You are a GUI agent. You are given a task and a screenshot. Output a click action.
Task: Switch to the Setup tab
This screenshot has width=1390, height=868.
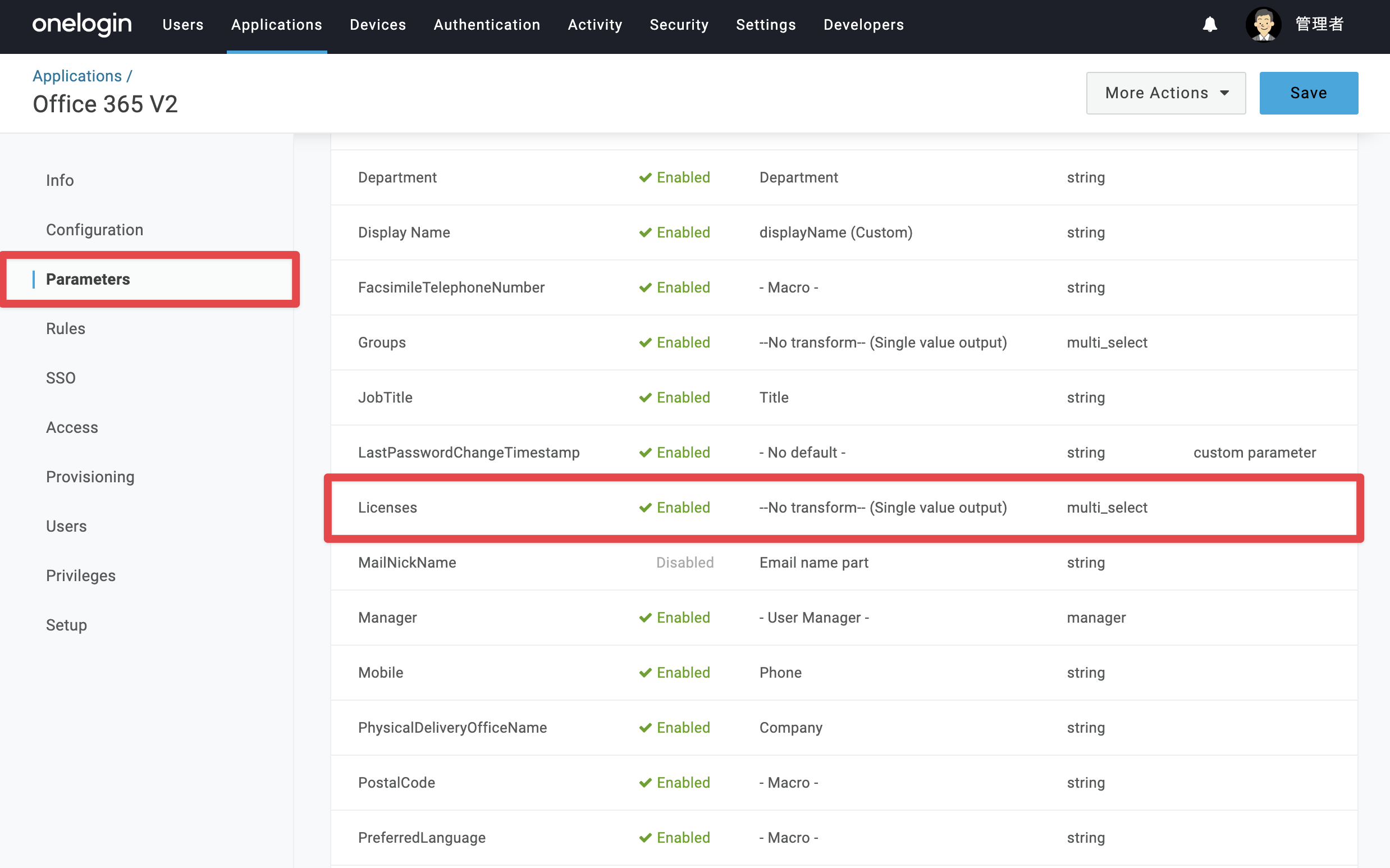tap(67, 624)
